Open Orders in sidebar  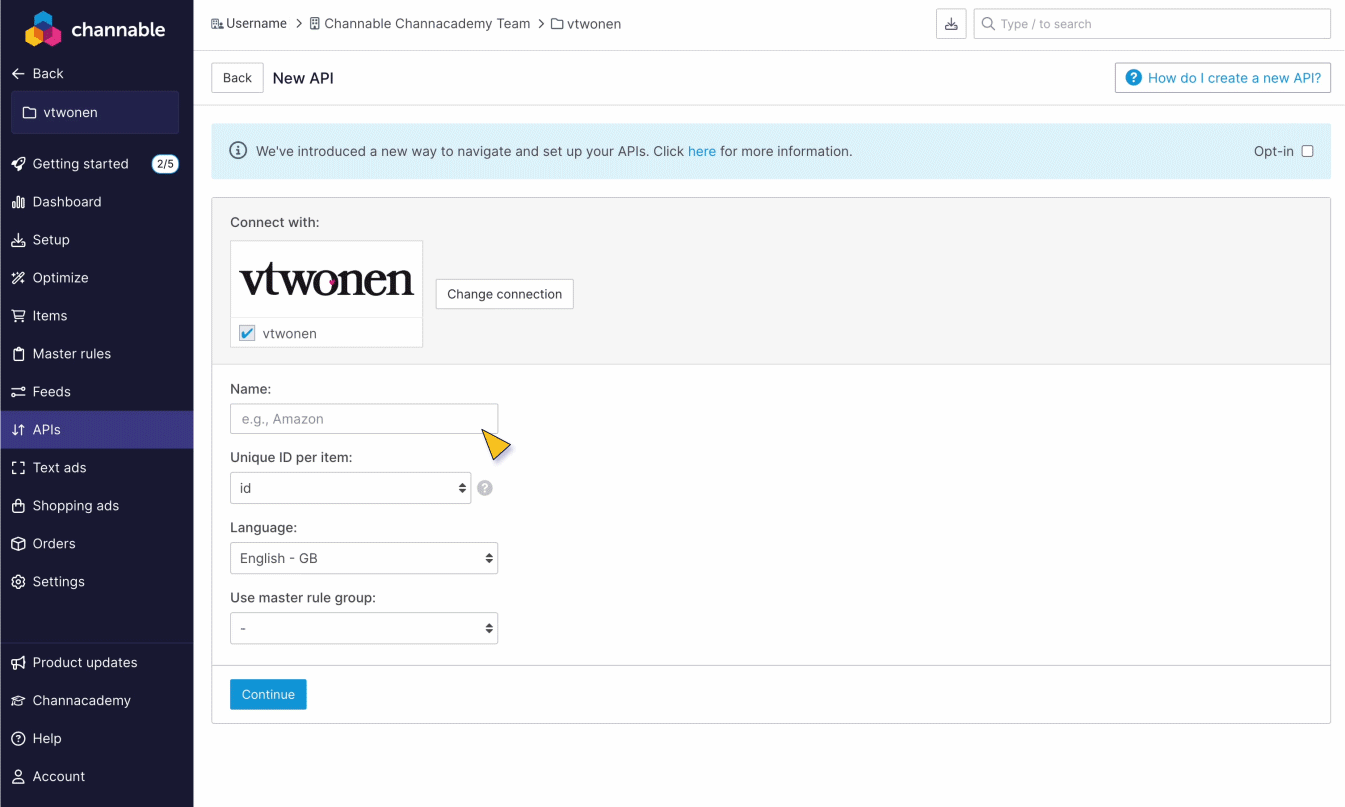(54, 544)
